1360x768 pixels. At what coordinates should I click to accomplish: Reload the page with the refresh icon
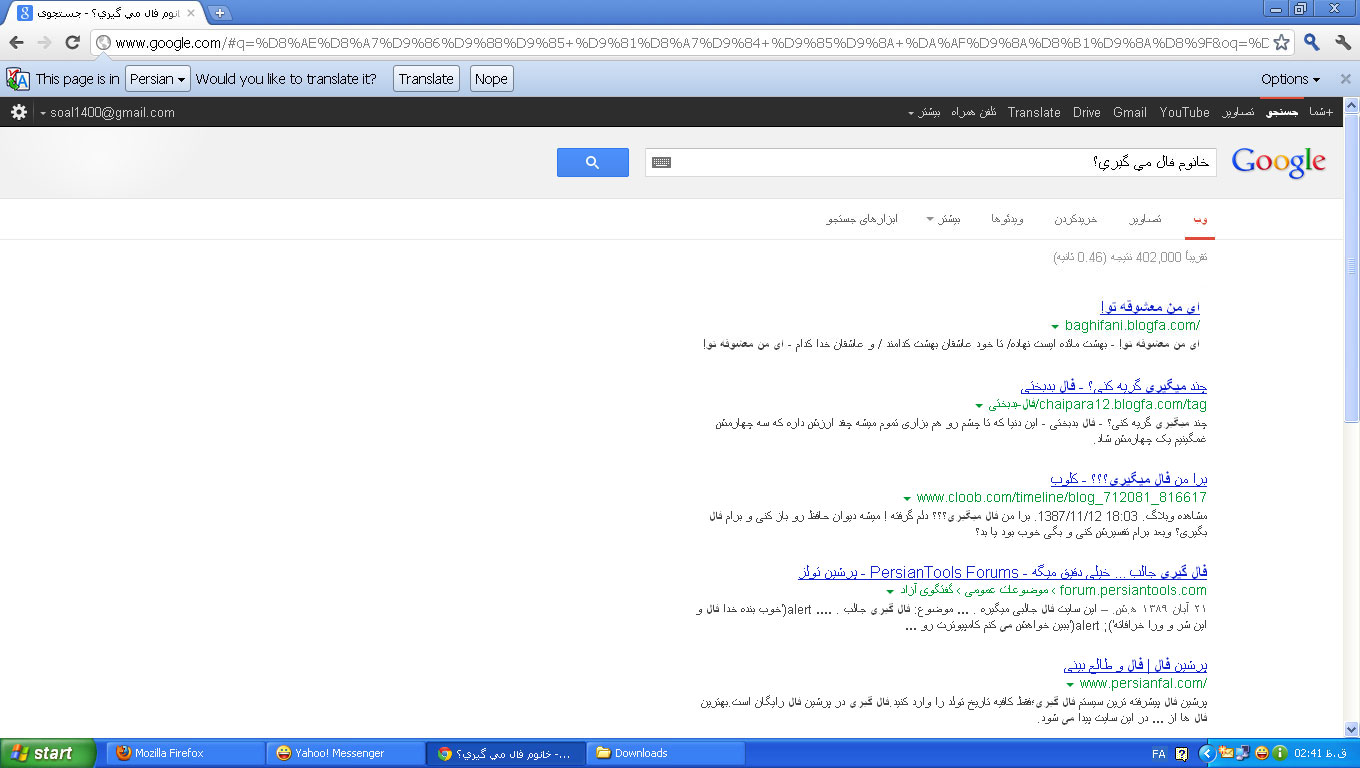(72, 42)
